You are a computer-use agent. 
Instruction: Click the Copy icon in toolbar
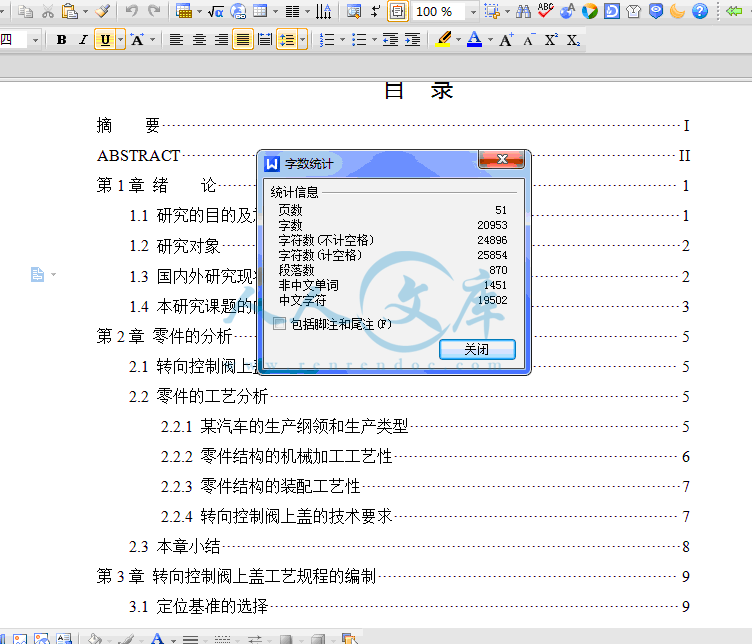click(x=25, y=11)
